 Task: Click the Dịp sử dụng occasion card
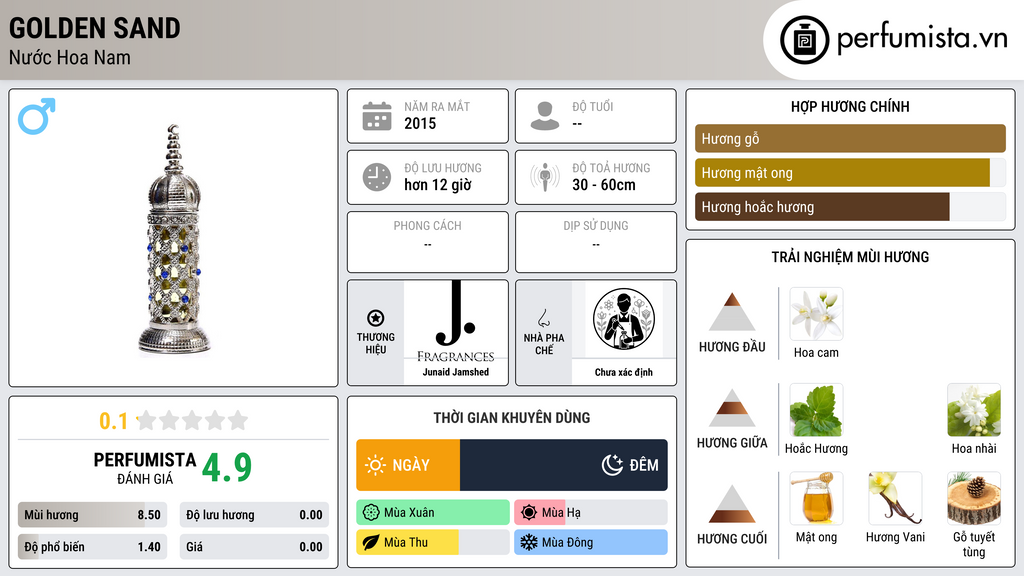coord(596,242)
